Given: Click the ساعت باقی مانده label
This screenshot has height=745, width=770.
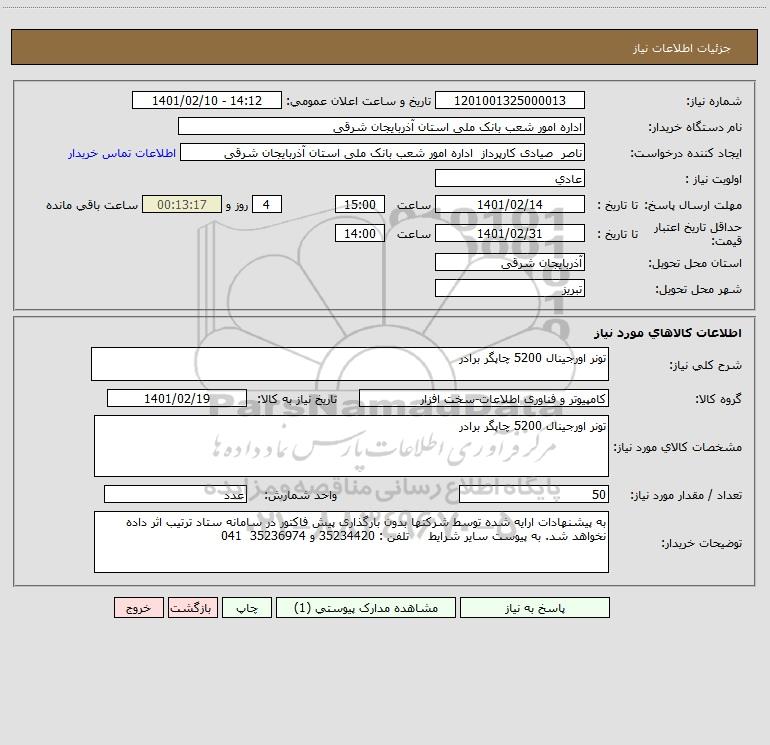Looking at the screenshot, I should [x=92, y=205].
